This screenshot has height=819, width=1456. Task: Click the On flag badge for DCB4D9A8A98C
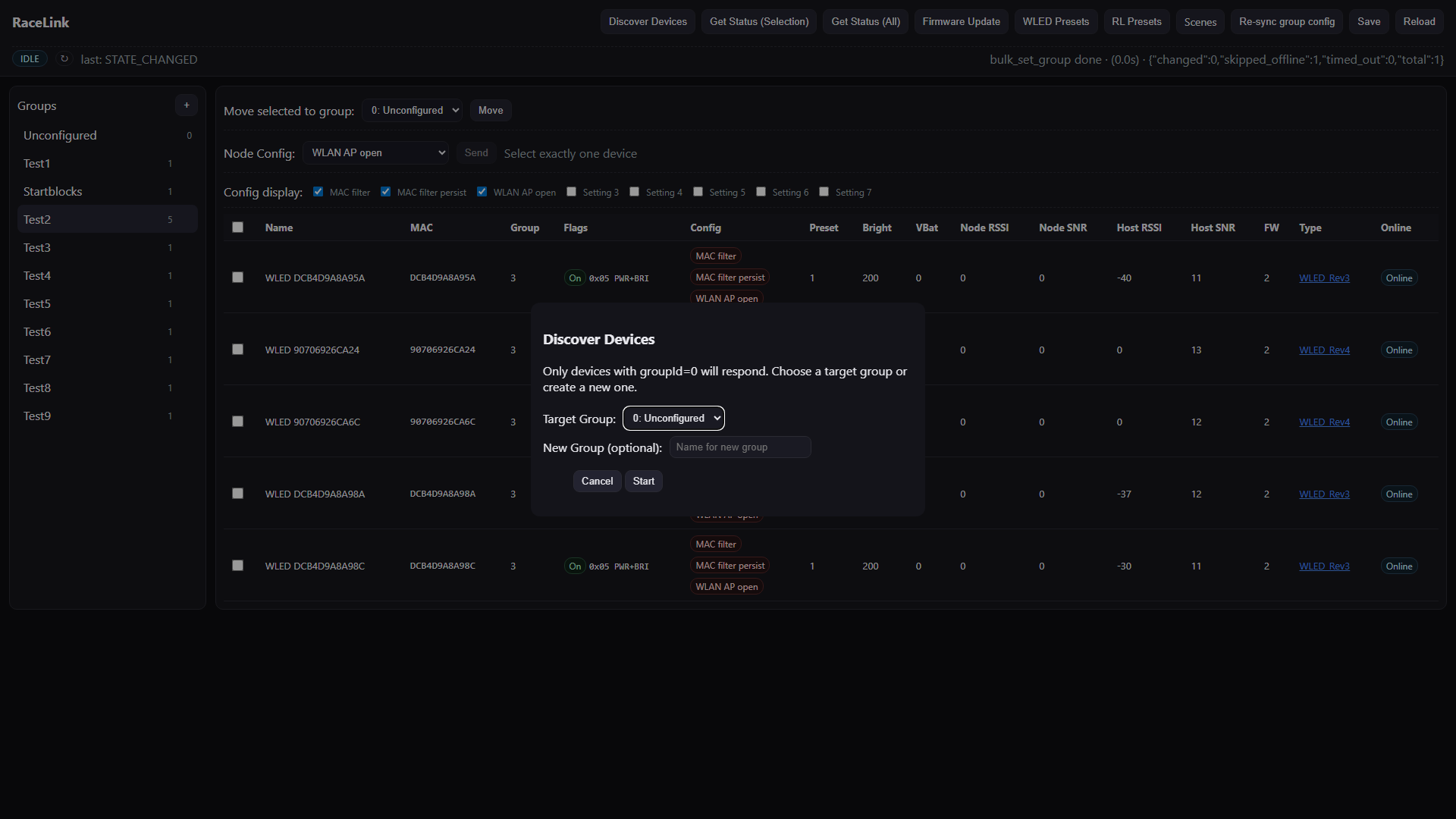pyautogui.click(x=575, y=566)
